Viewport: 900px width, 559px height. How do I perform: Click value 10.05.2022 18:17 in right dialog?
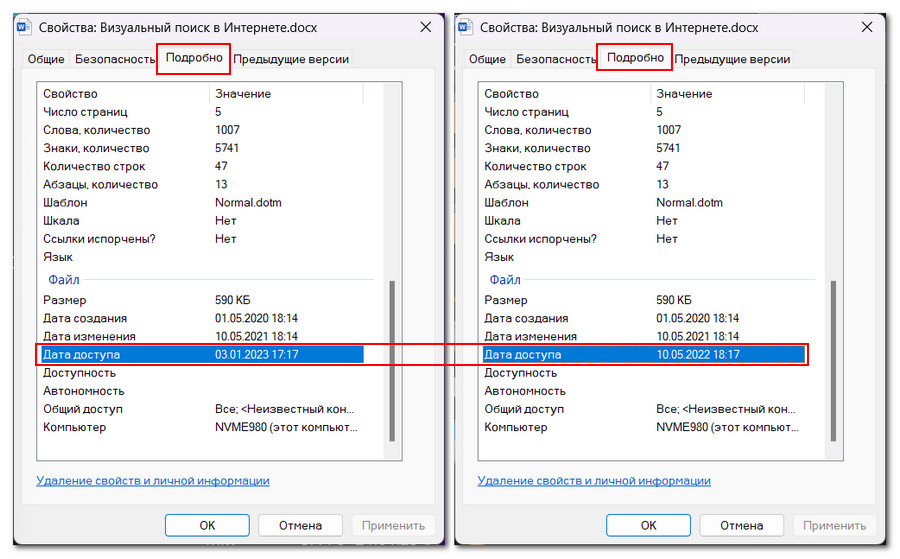(698, 354)
